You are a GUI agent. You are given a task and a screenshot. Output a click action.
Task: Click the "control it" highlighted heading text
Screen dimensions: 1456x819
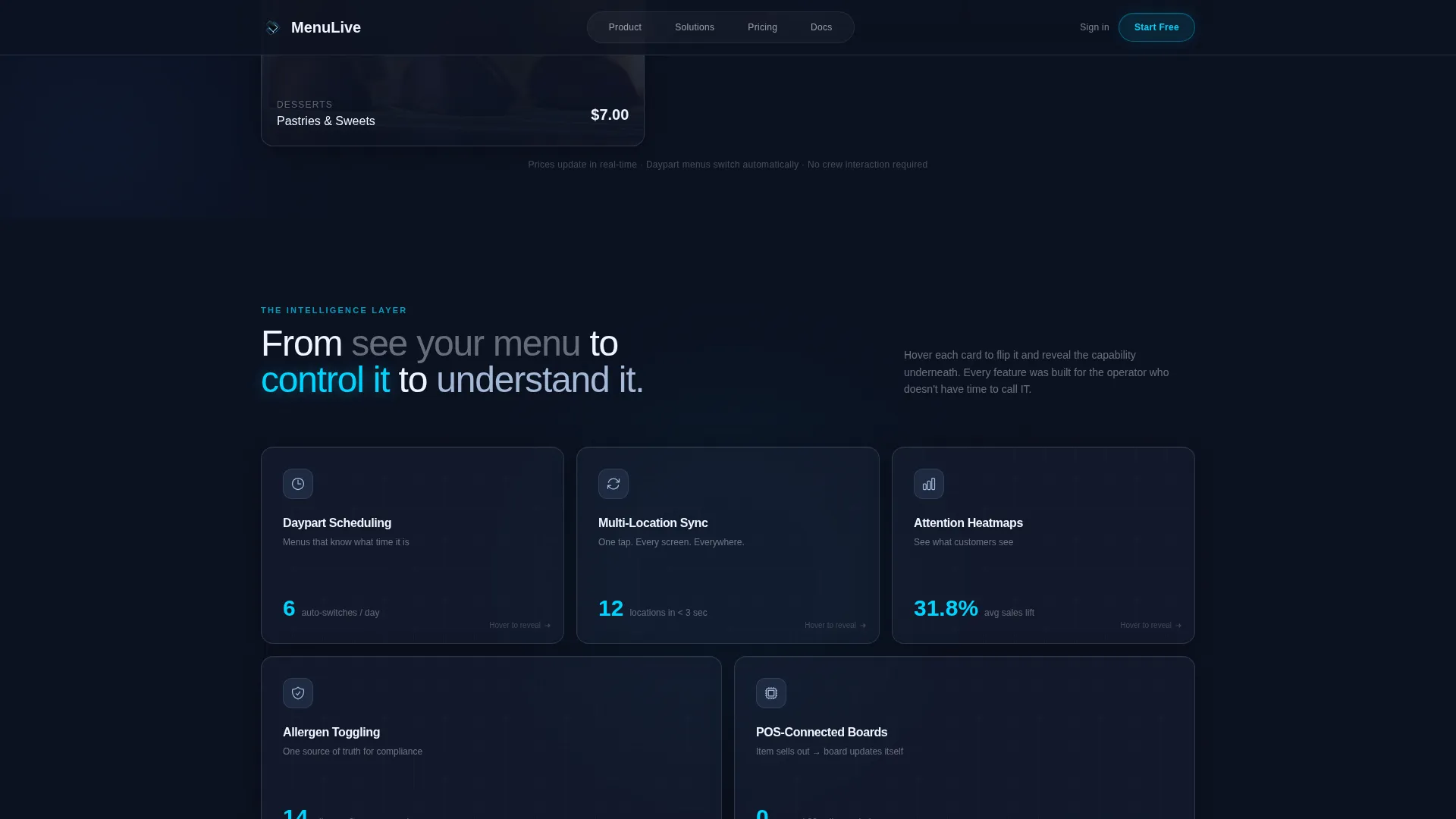coord(325,380)
